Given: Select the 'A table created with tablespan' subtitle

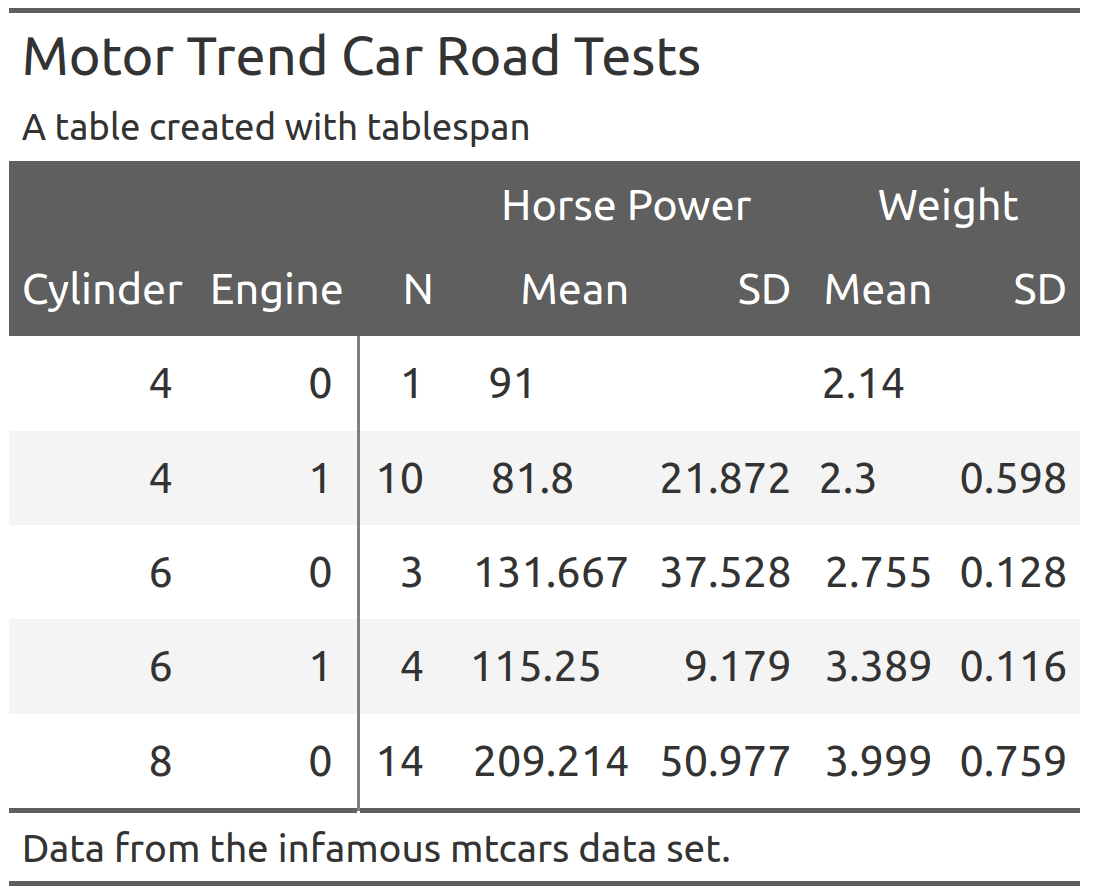Looking at the screenshot, I should tap(276, 127).
